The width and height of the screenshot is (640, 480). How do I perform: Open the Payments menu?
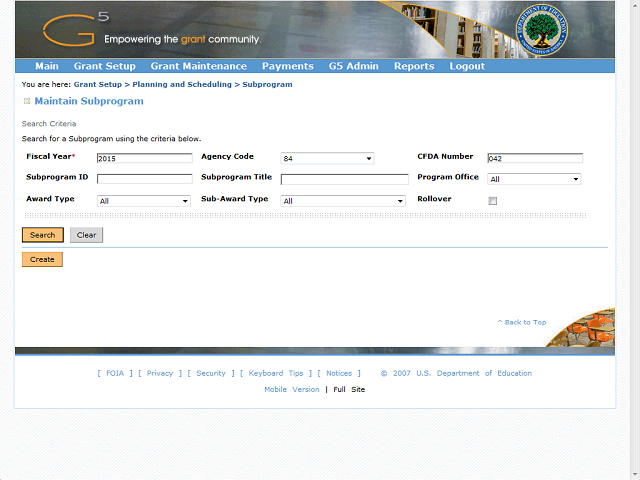click(x=288, y=66)
